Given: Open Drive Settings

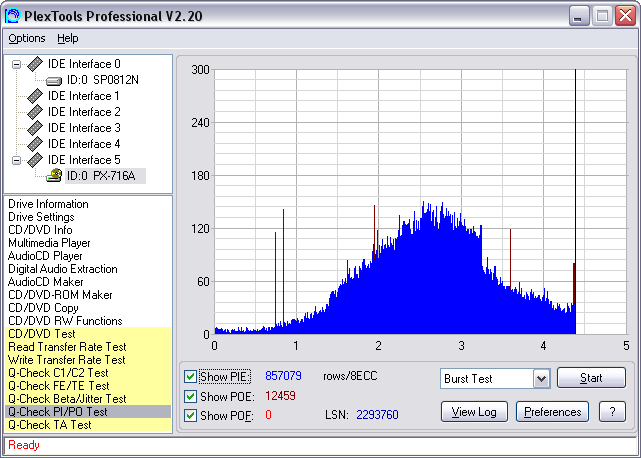Looking at the screenshot, I should pyautogui.click(x=41, y=217).
